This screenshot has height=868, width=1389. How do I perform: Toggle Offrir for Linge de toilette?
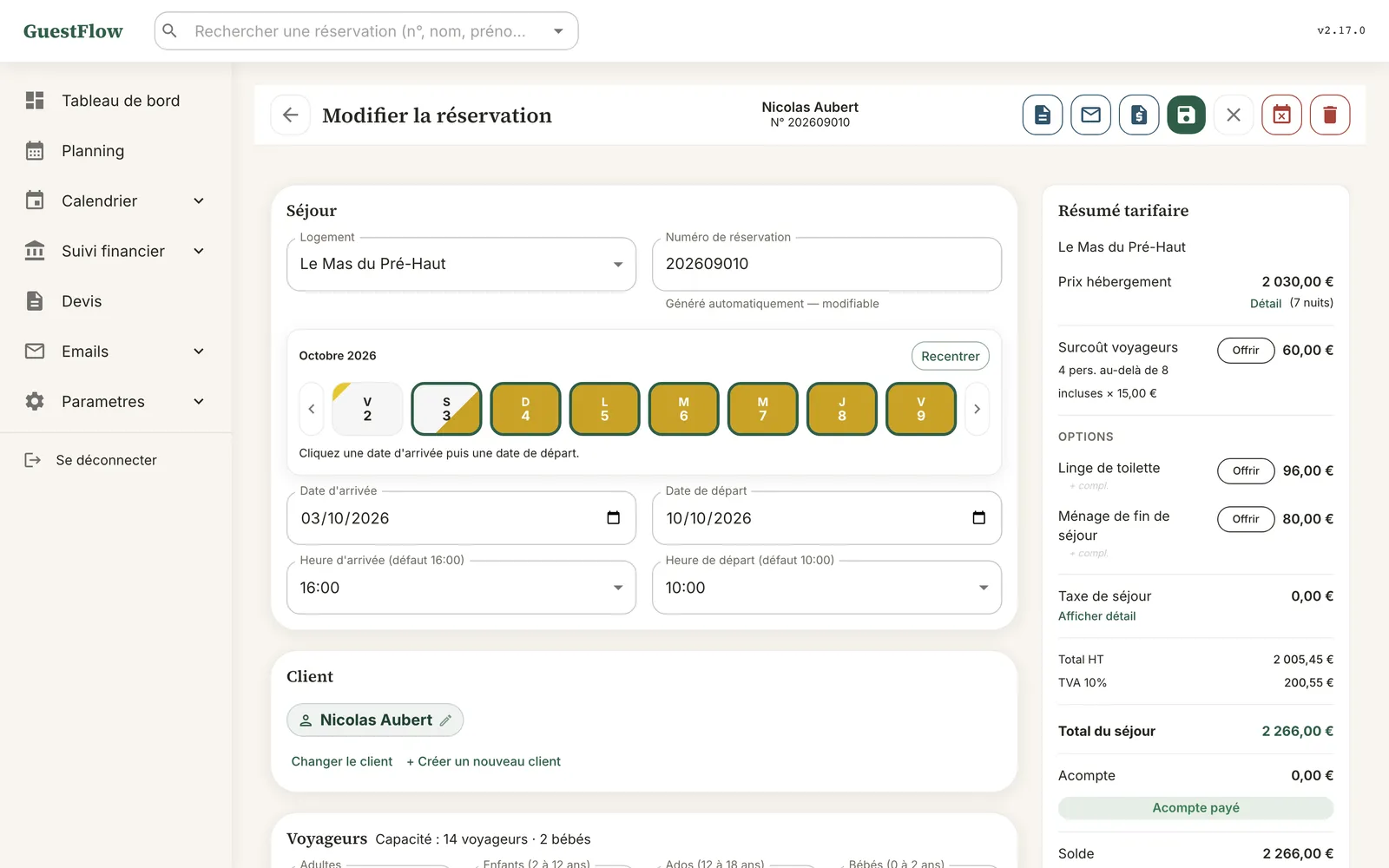[x=1246, y=471]
